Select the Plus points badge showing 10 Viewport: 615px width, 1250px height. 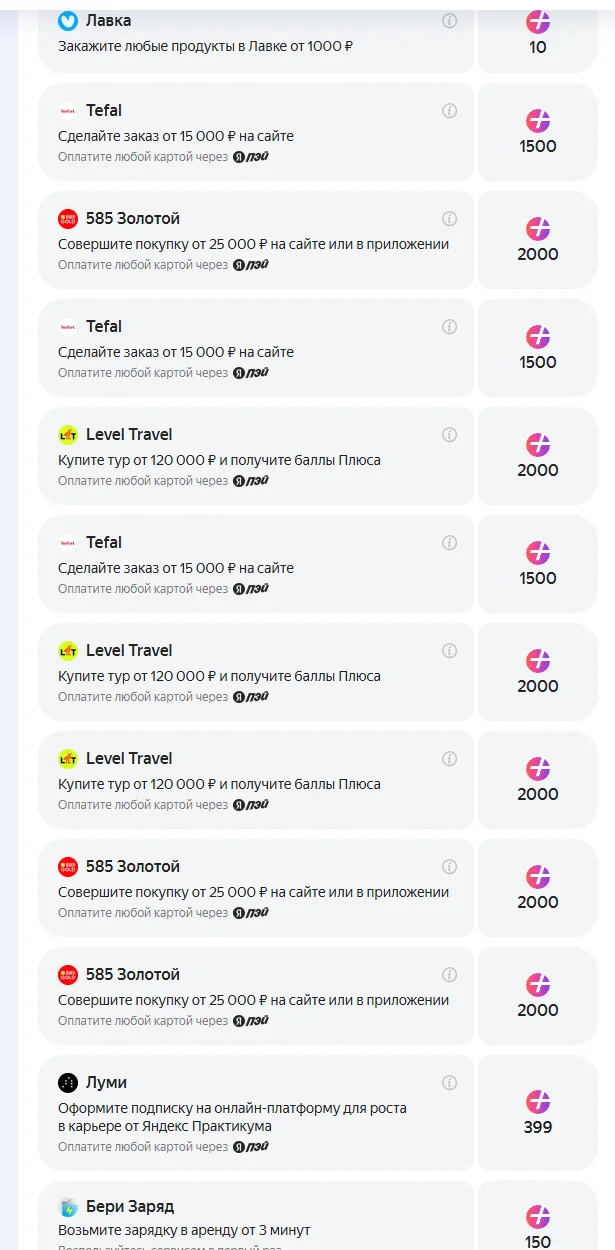tap(538, 33)
